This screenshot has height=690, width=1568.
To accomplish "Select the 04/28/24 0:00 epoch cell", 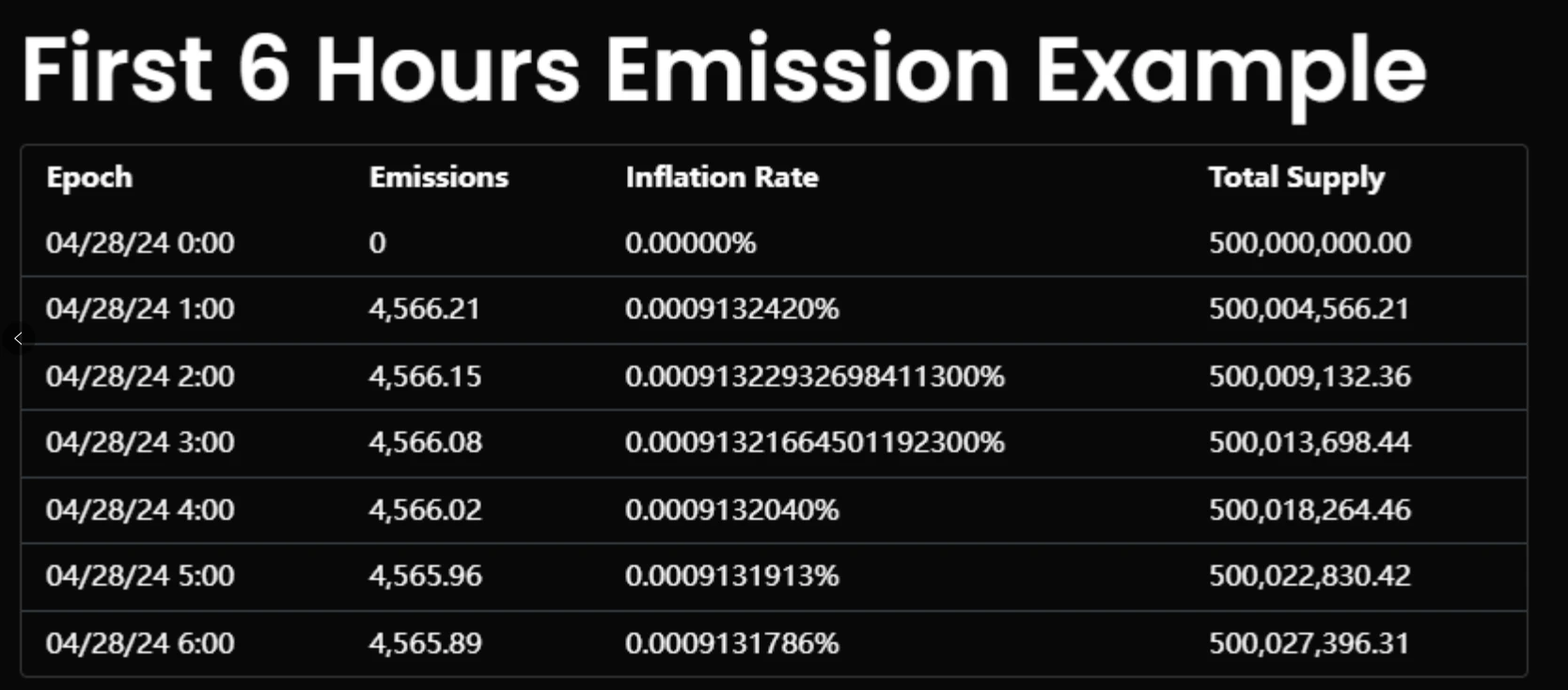I will tap(140, 243).
